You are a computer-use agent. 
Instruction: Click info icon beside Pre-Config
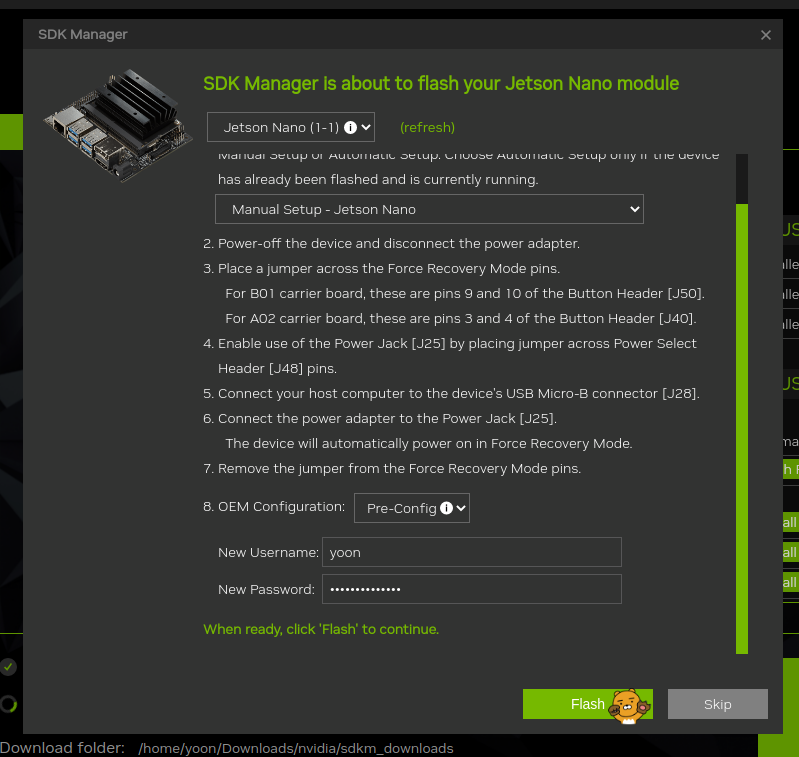point(446,508)
